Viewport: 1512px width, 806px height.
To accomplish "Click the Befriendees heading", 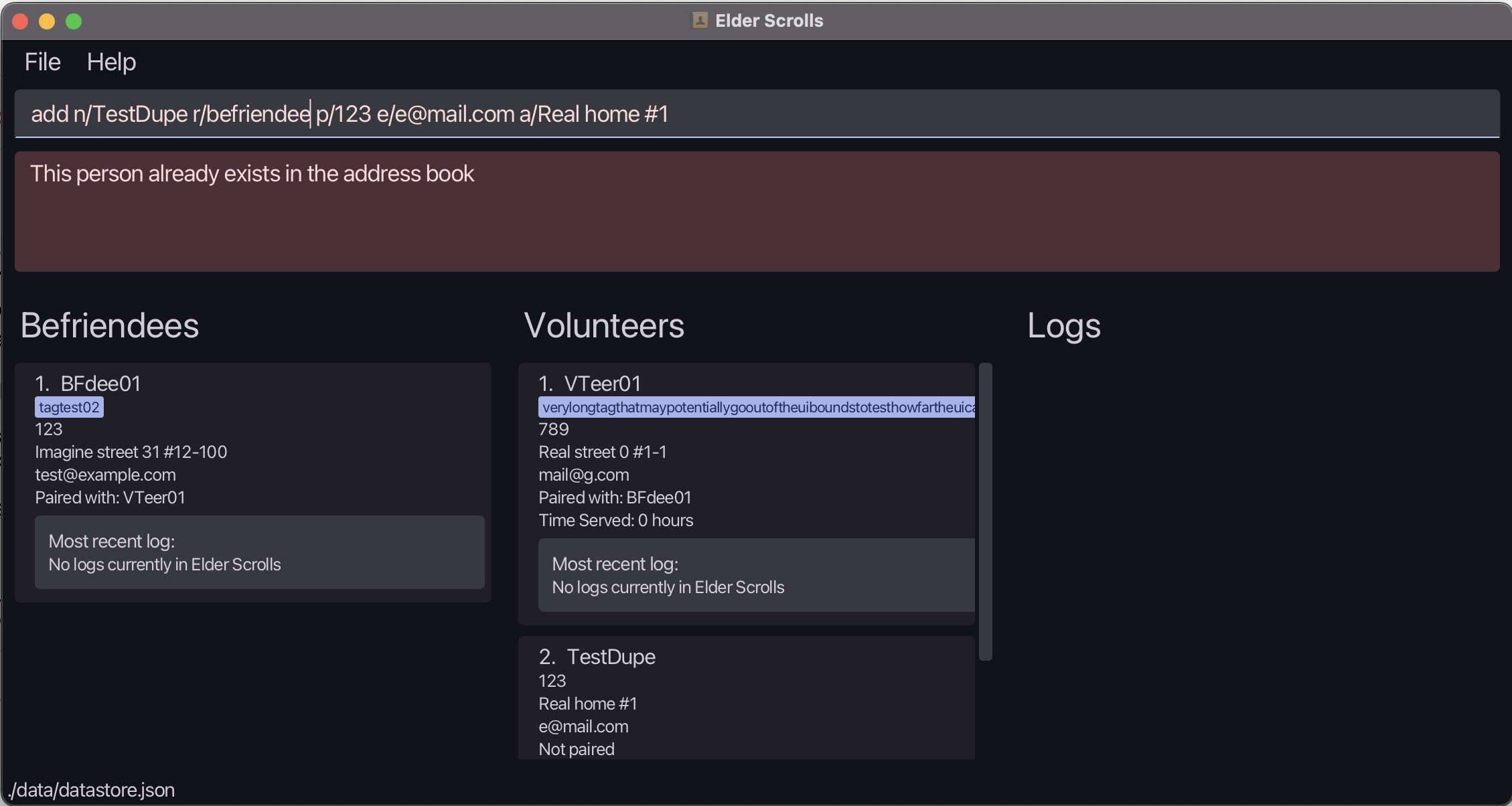I will point(110,326).
